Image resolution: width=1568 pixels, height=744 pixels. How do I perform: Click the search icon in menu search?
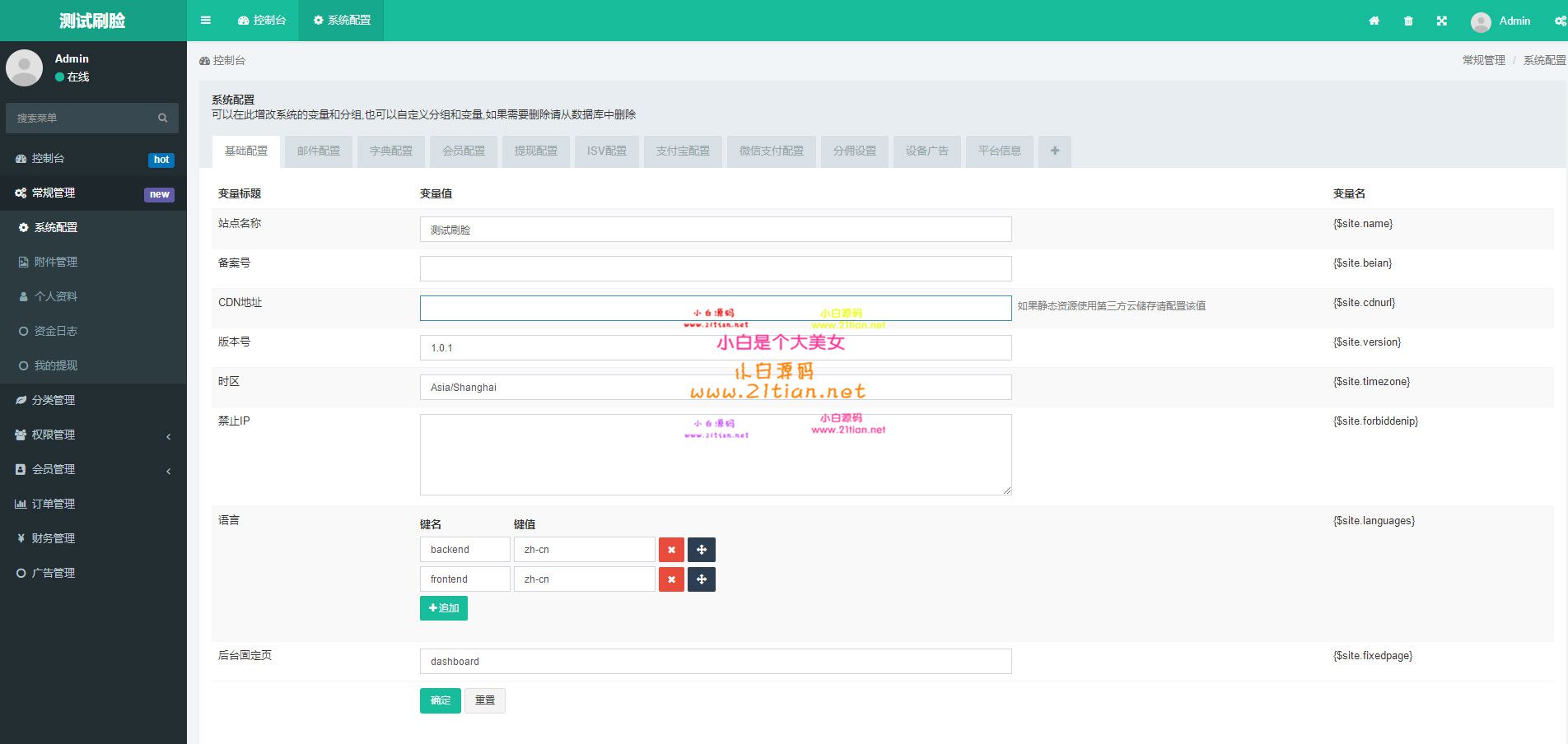(162, 119)
